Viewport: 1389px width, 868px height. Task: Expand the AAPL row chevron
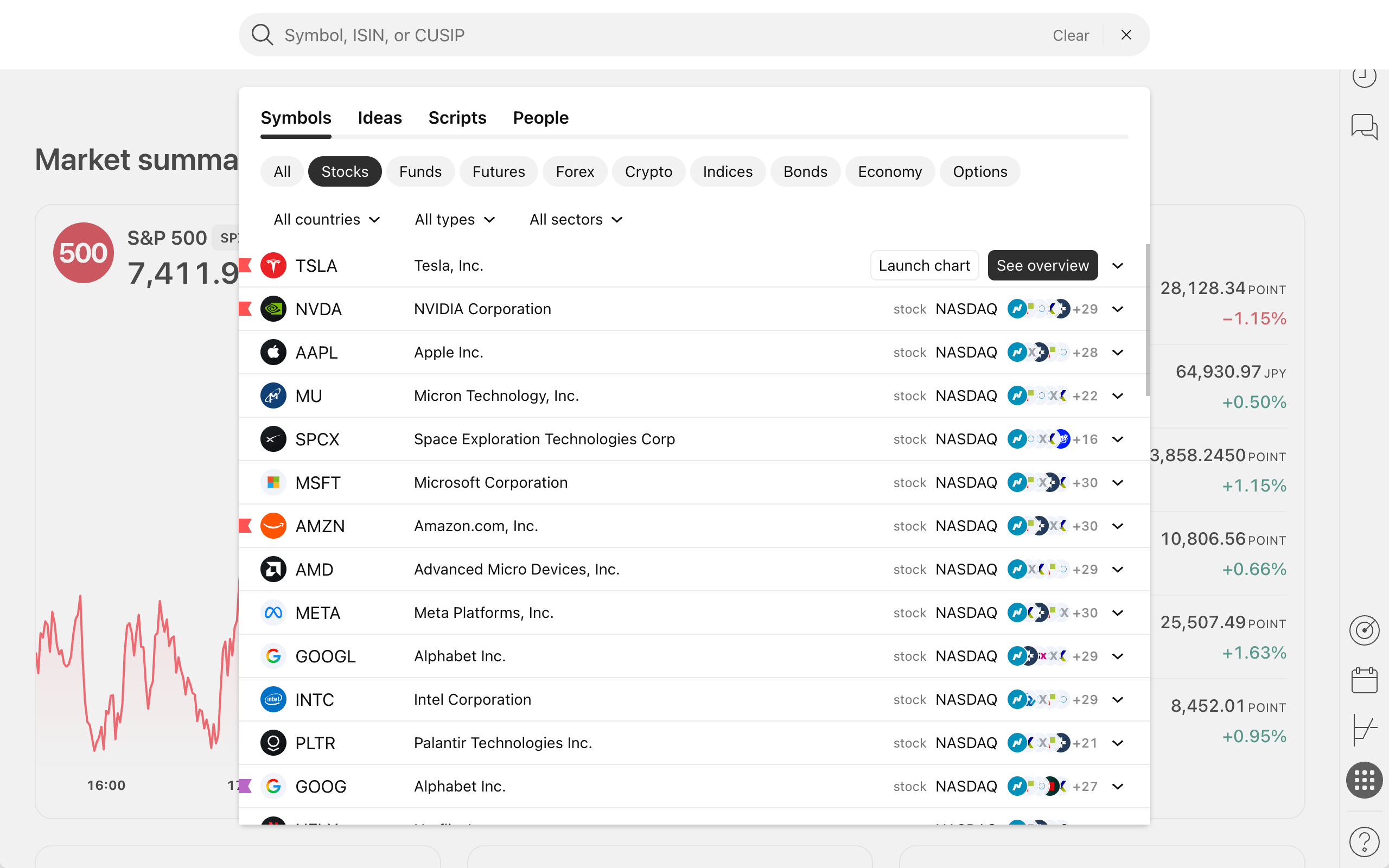(x=1118, y=352)
